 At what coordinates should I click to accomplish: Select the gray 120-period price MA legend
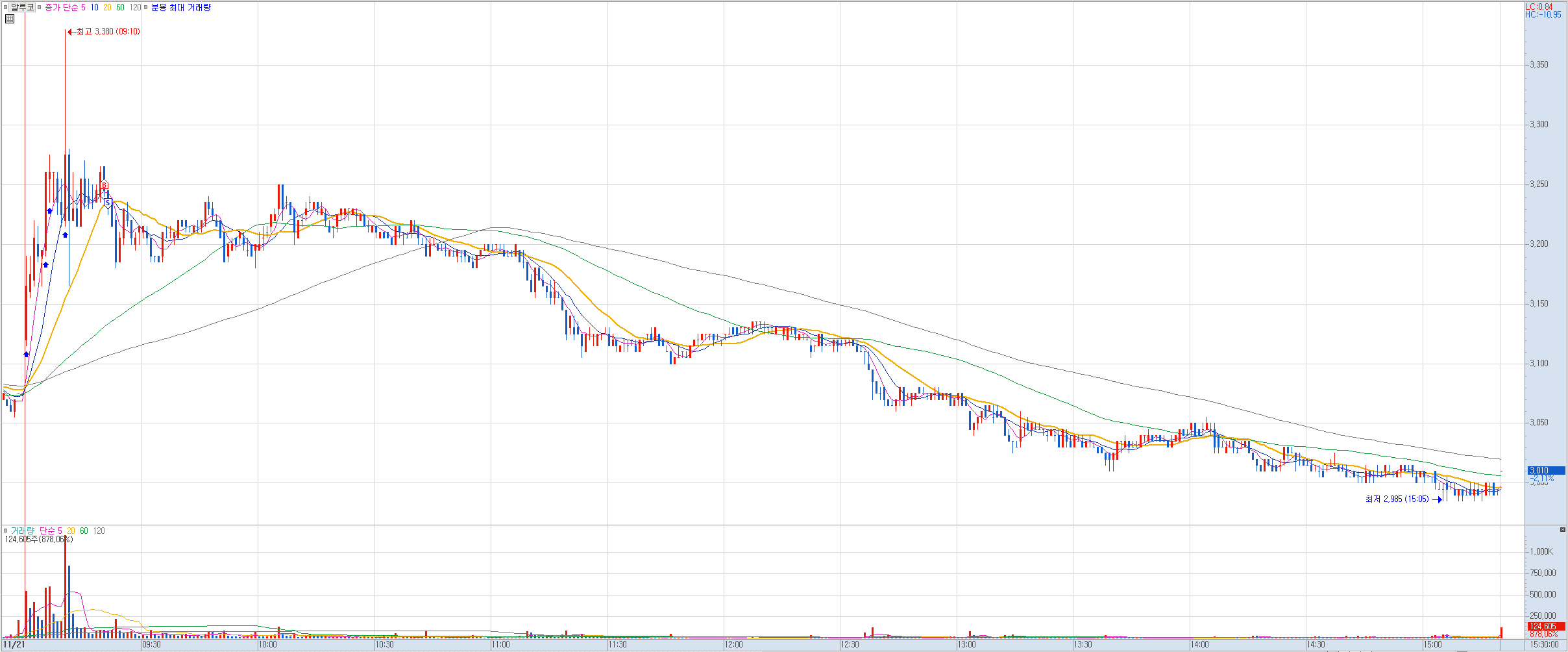pyautogui.click(x=135, y=8)
